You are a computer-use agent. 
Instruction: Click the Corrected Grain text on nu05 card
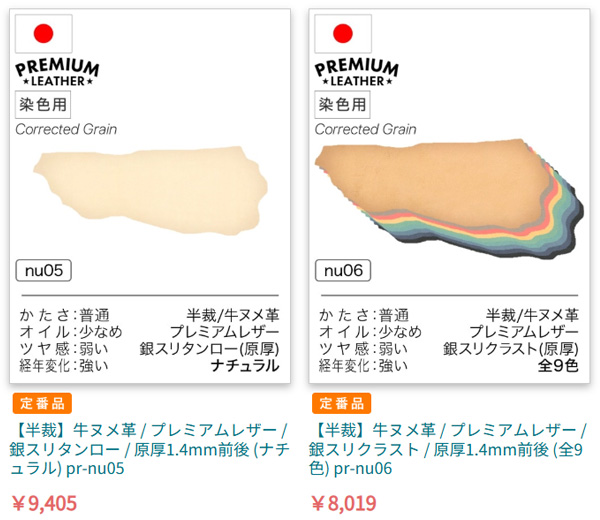66,129
